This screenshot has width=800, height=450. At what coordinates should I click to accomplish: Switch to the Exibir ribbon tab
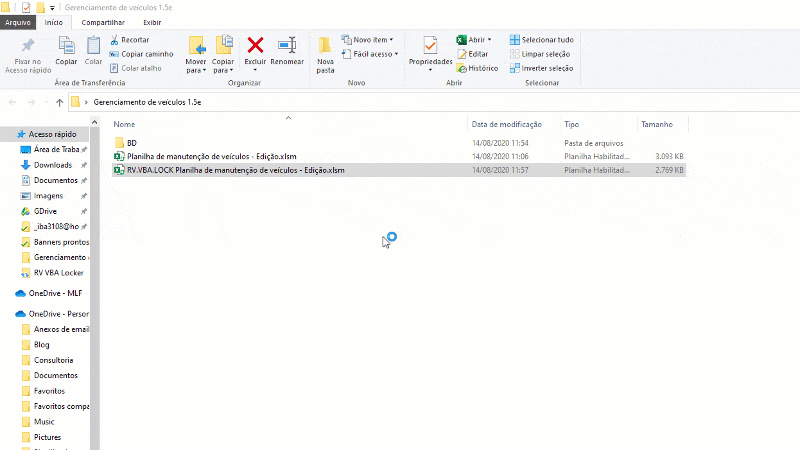click(152, 22)
